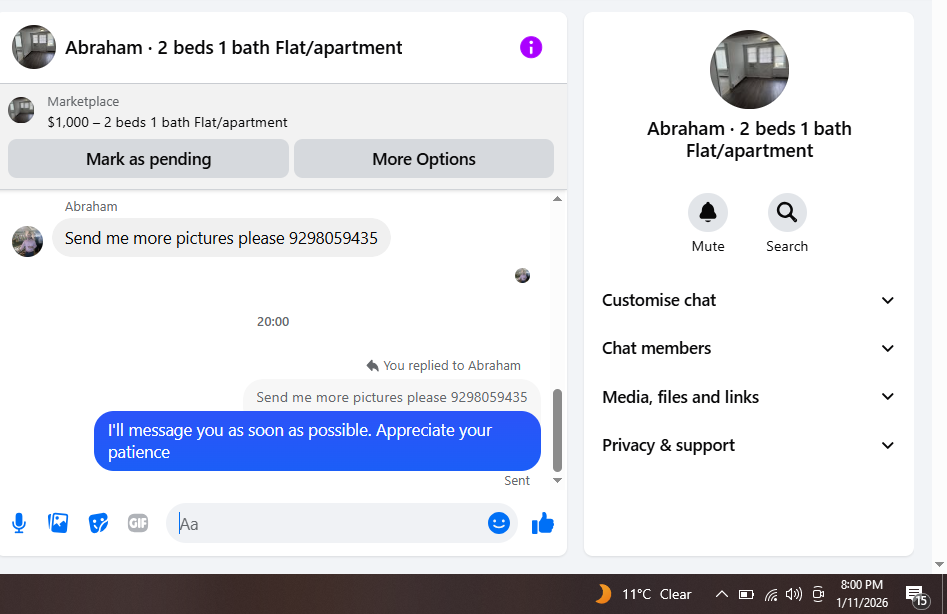Open the weather widget showing 11°C Clear
The height and width of the screenshot is (614, 947).
point(643,594)
